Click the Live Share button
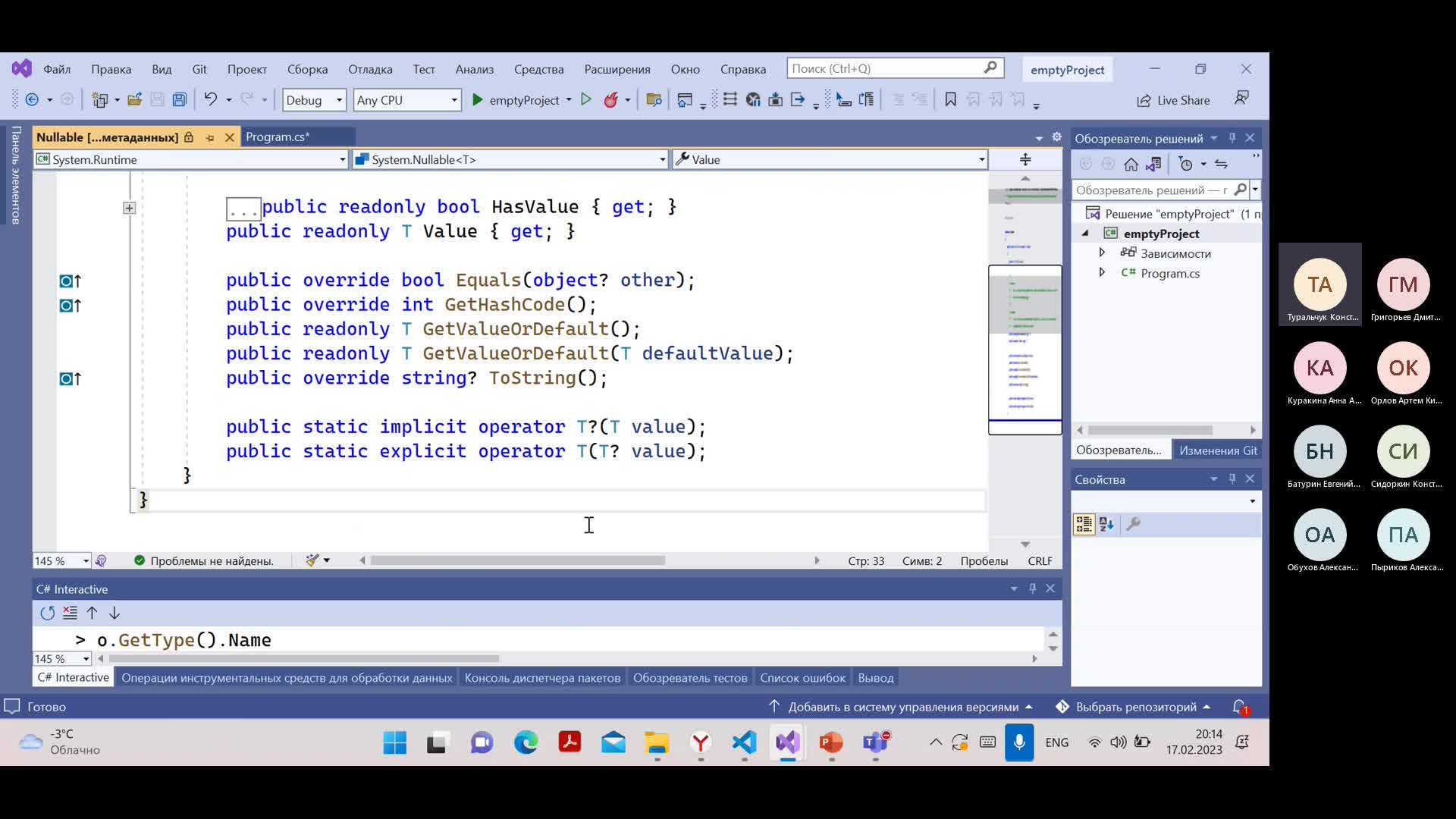Image resolution: width=1456 pixels, height=819 pixels. (x=1173, y=100)
